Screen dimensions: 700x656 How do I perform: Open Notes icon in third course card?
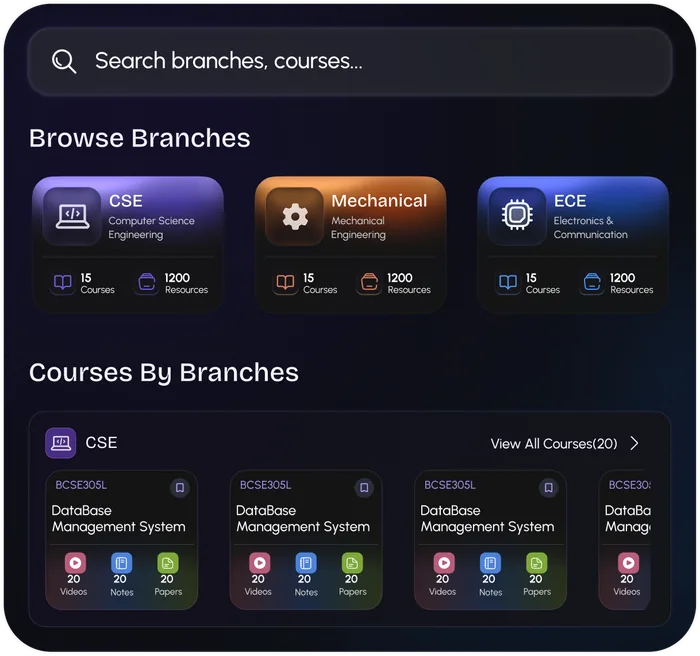coord(490,563)
